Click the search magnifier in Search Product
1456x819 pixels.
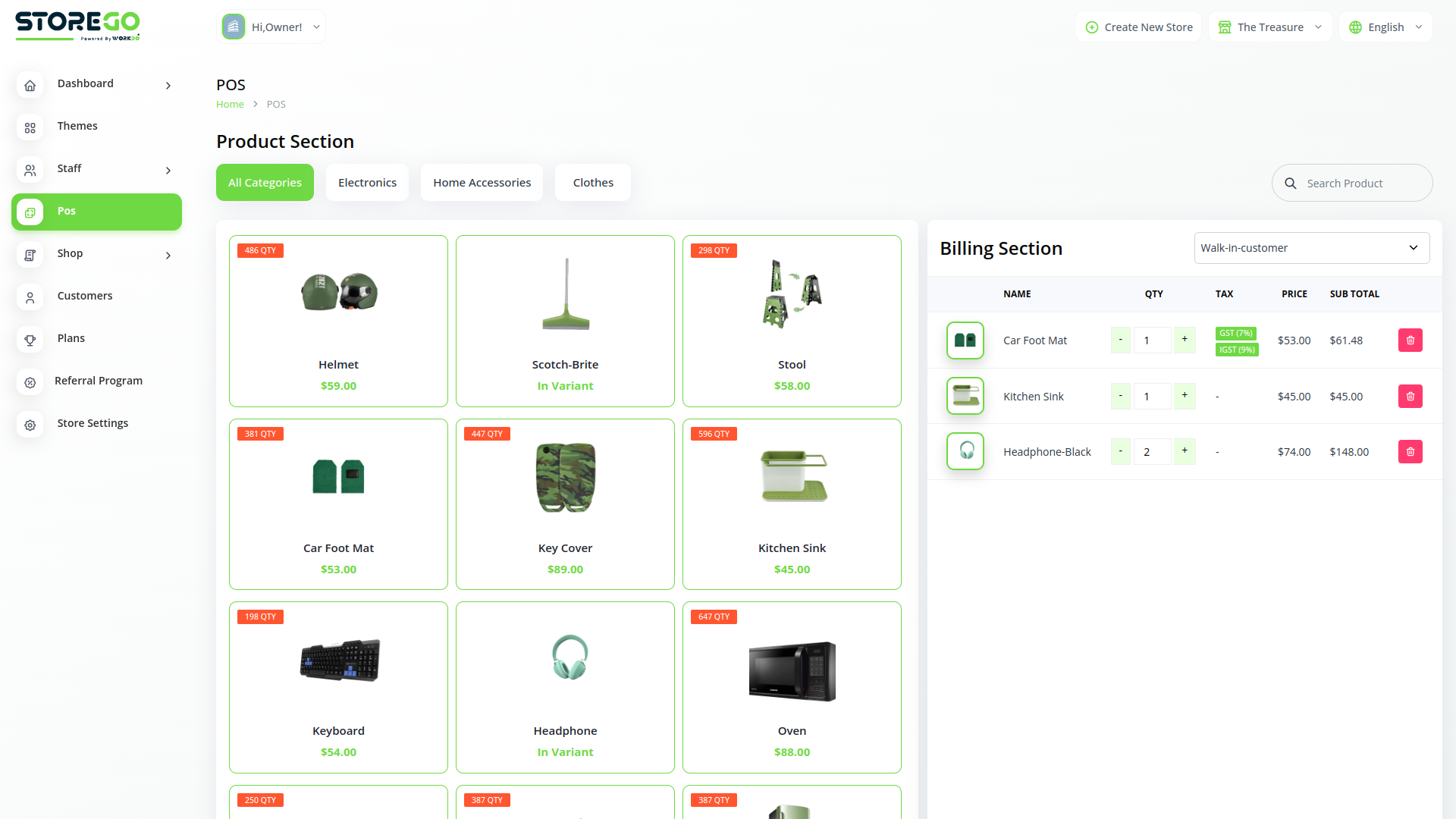[1290, 183]
